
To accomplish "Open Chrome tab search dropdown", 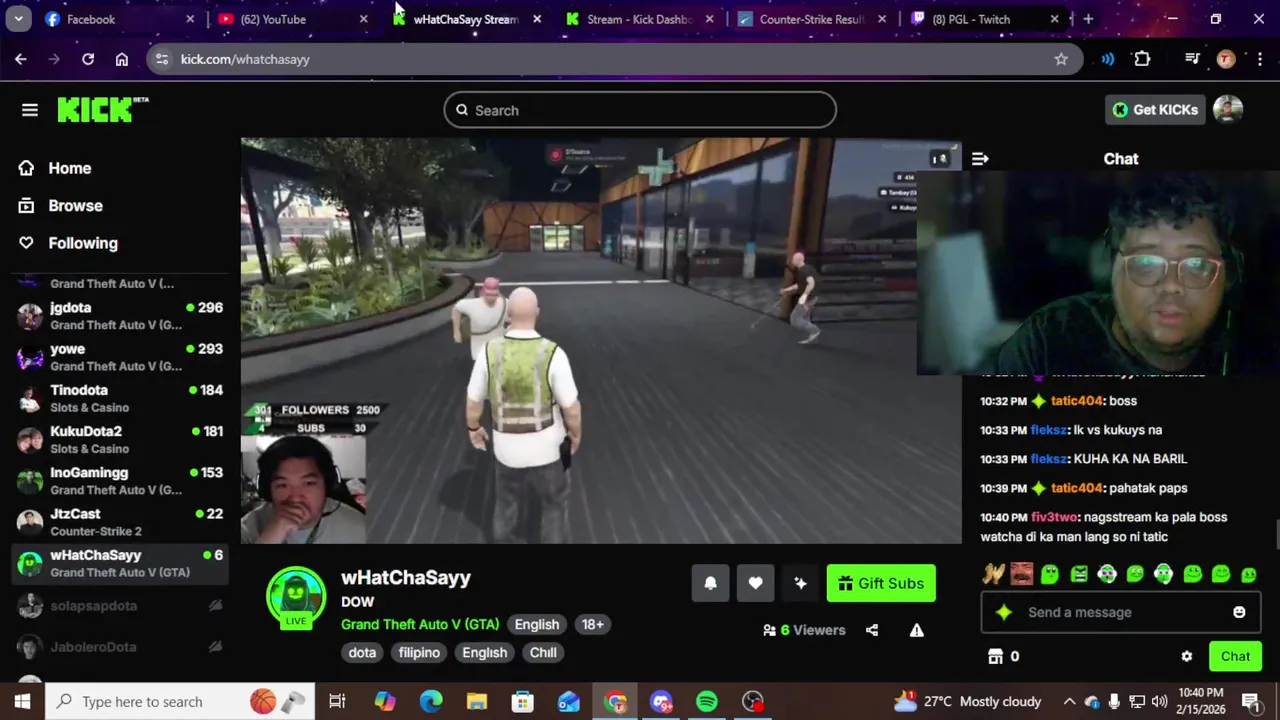I will (x=18, y=19).
